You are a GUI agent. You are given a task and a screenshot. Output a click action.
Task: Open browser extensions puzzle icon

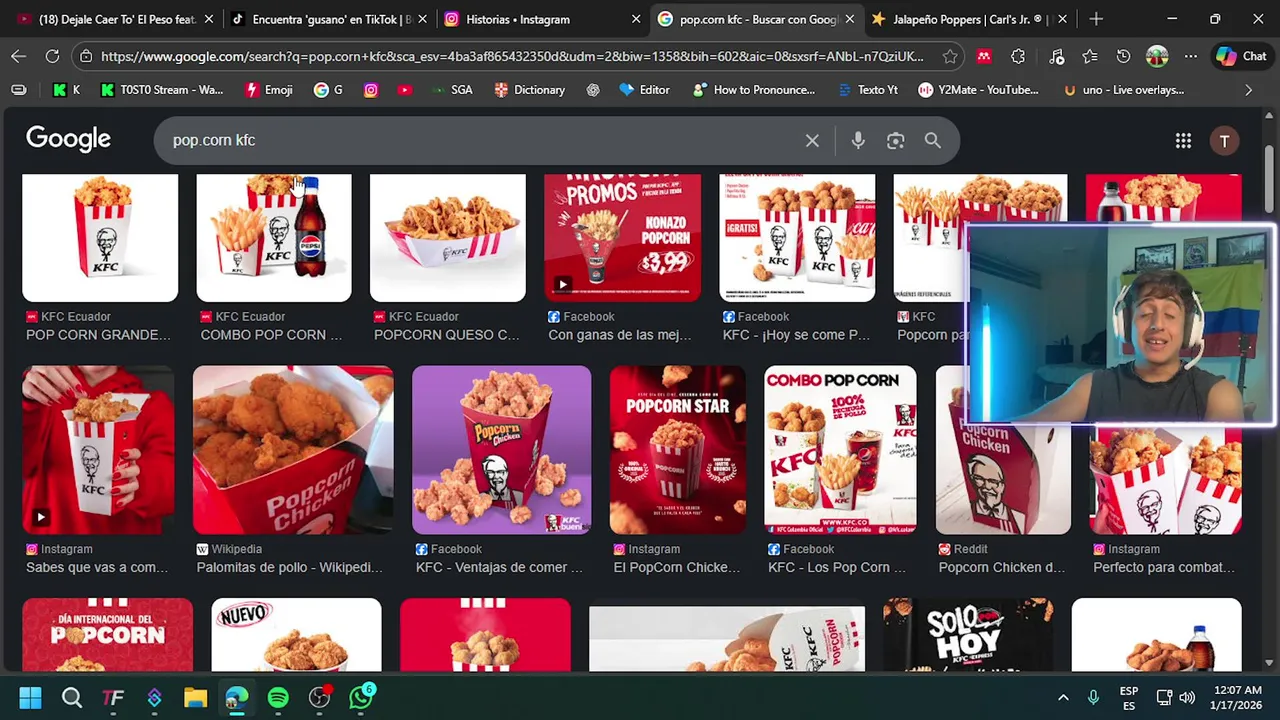pyautogui.click(x=1018, y=57)
